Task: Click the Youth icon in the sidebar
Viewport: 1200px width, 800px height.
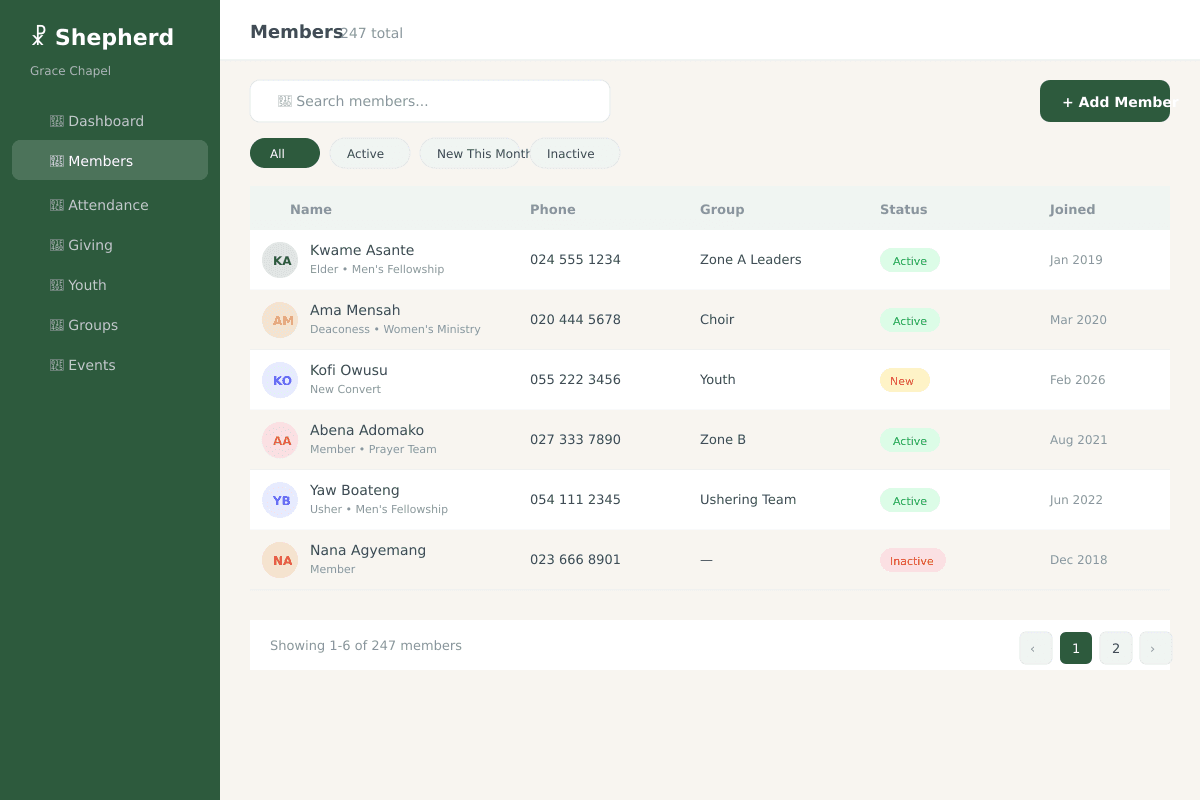Action: click(54, 284)
